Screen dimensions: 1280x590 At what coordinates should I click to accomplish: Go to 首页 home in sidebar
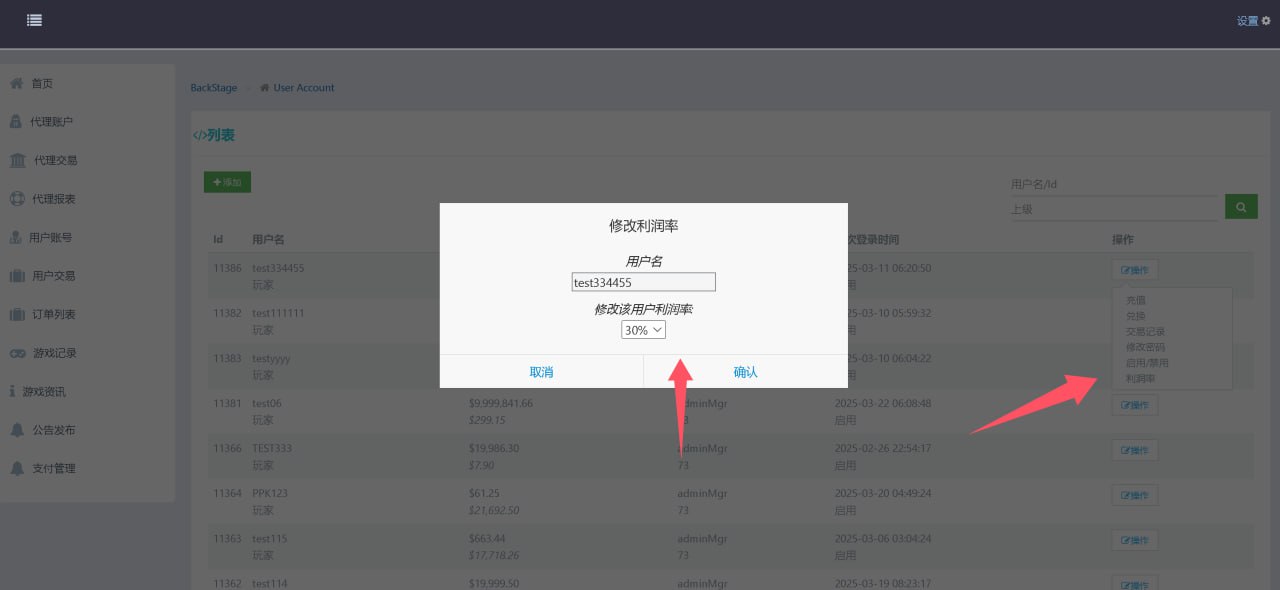click(41, 84)
